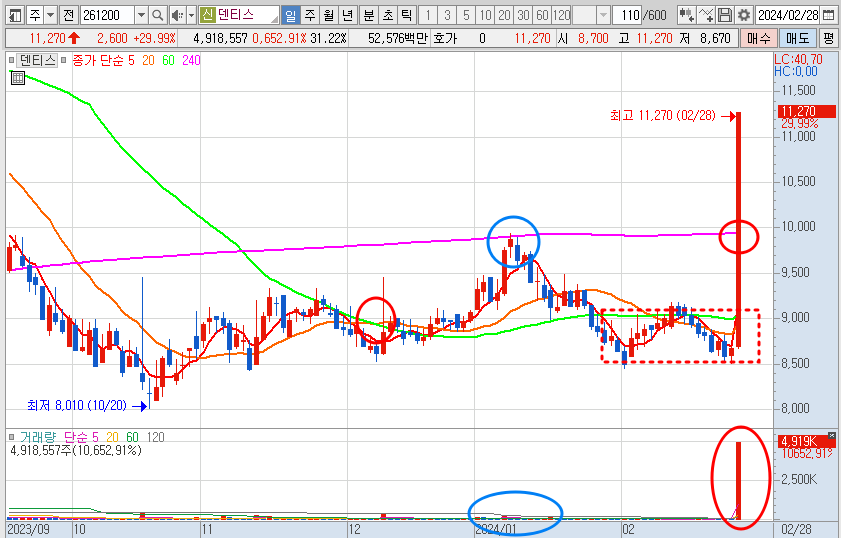Click the current price tag 11,270 on axis
The height and width of the screenshot is (538, 841).
click(806, 111)
